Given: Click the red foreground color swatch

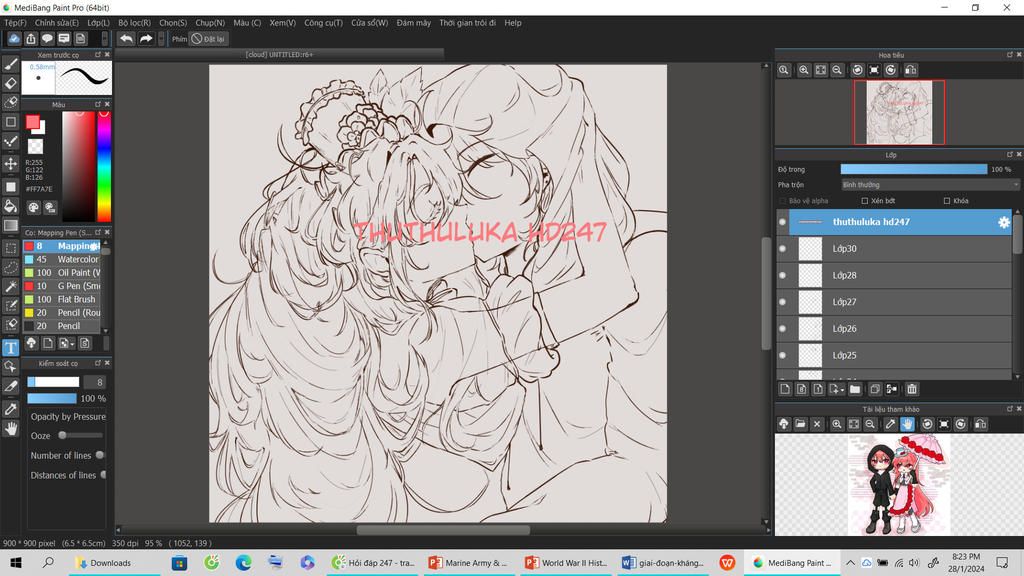Looking at the screenshot, I should [33, 122].
